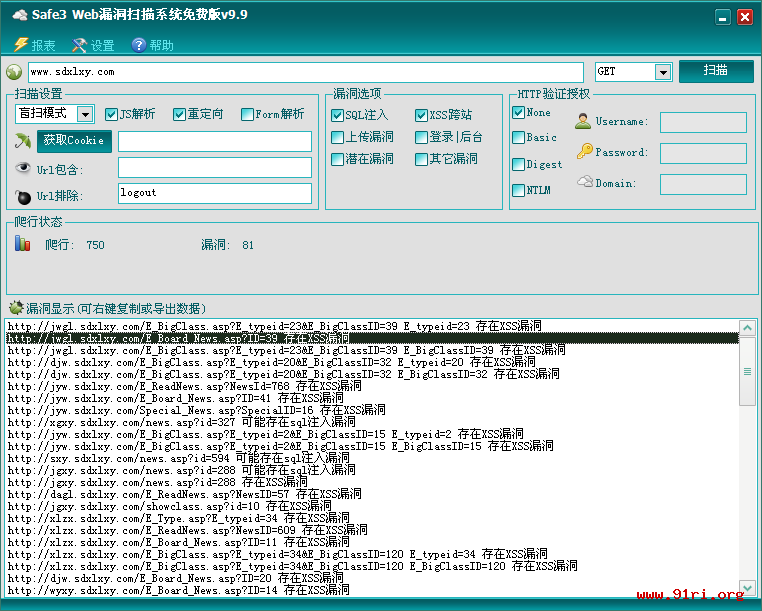This screenshot has width=762, height=611.
Task: Click the cloud icon beside Domain
Action: click(x=585, y=181)
